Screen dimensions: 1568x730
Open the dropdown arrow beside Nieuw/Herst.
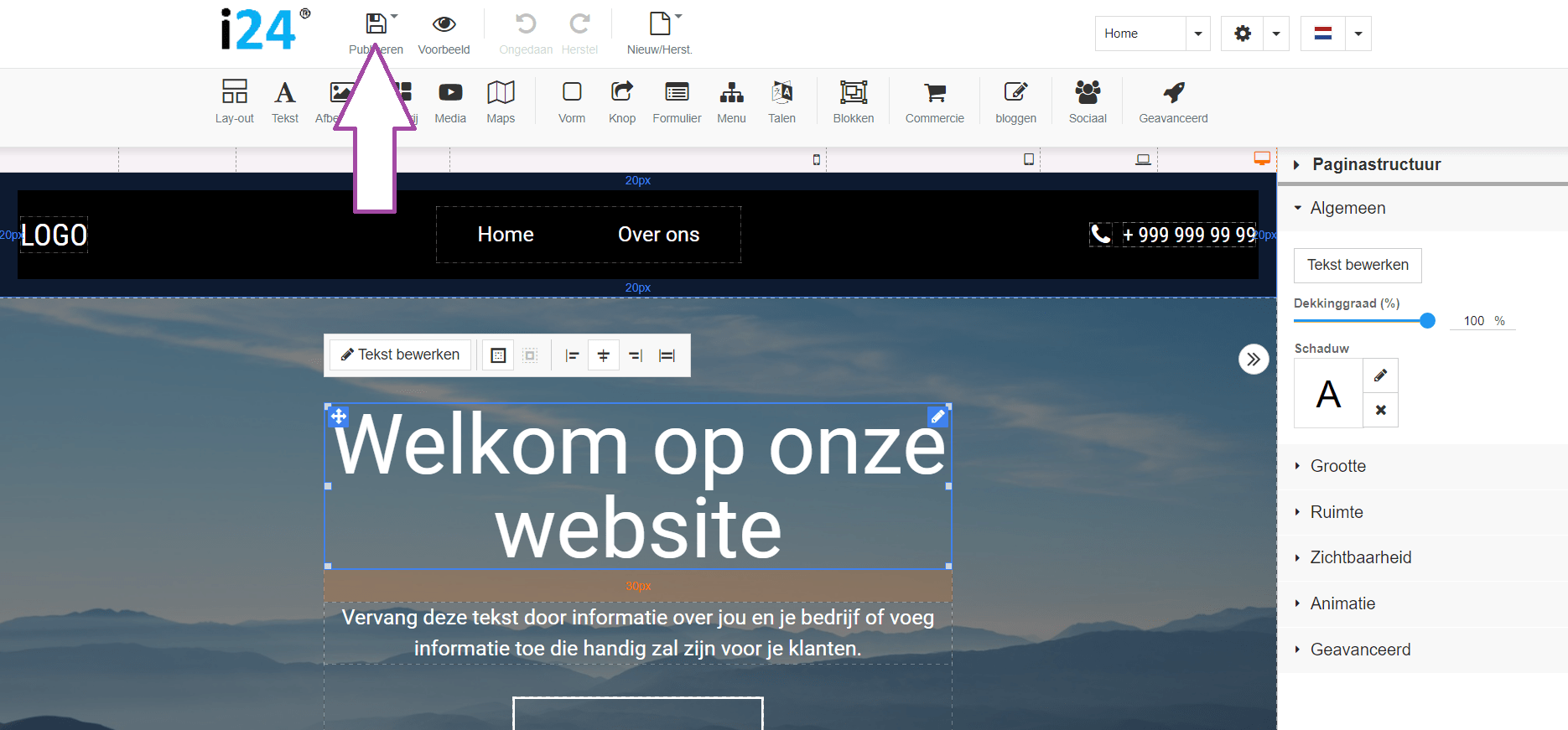[x=679, y=16]
